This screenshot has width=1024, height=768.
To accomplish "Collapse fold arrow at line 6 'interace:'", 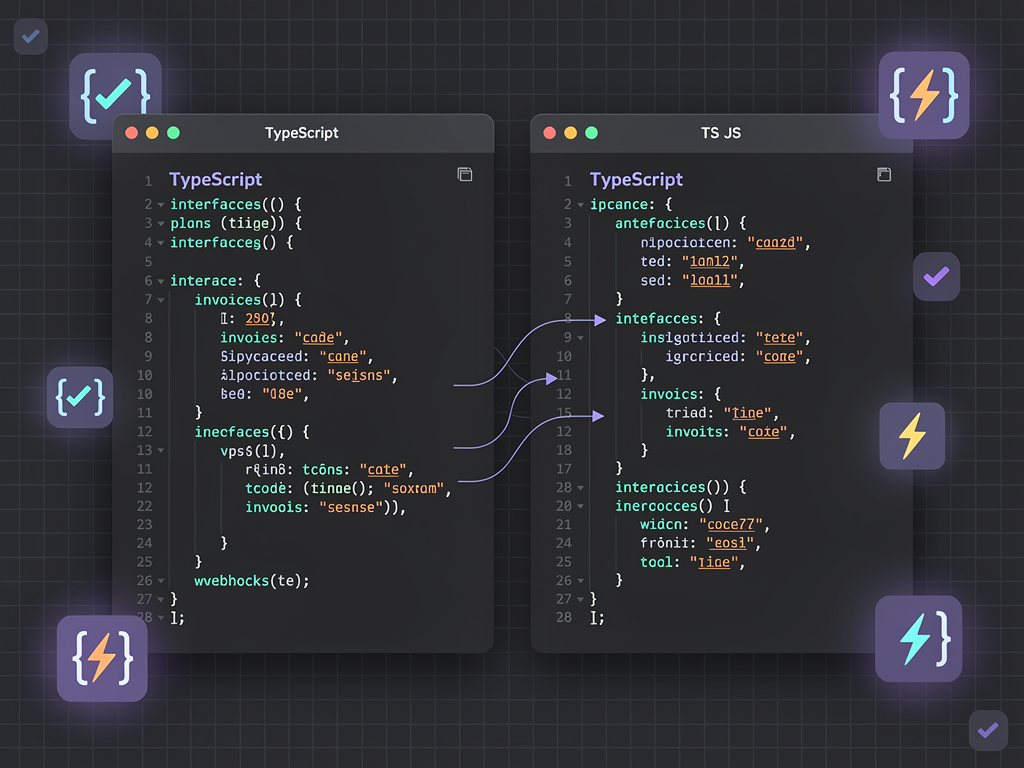I will coord(161,281).
